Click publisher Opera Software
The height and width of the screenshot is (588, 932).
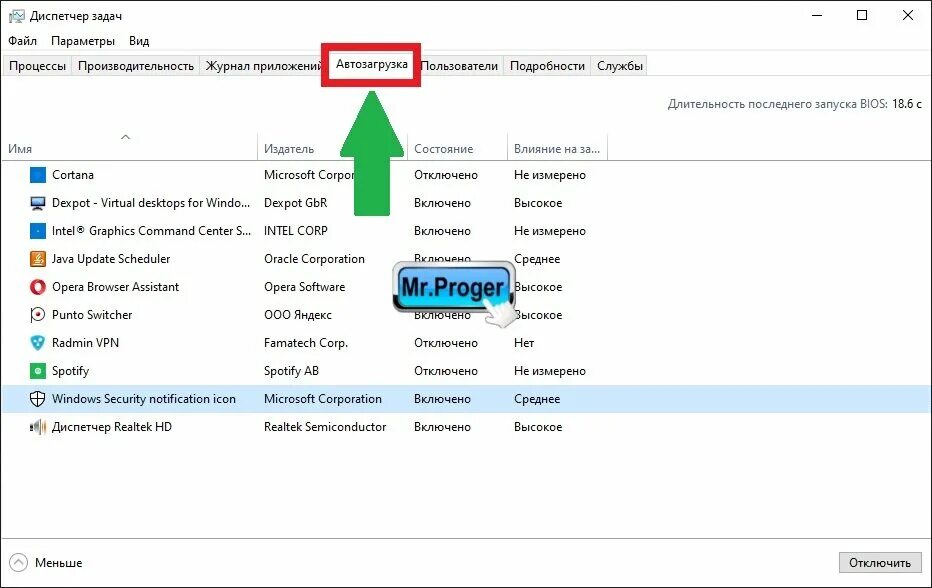tap(304, 287)
